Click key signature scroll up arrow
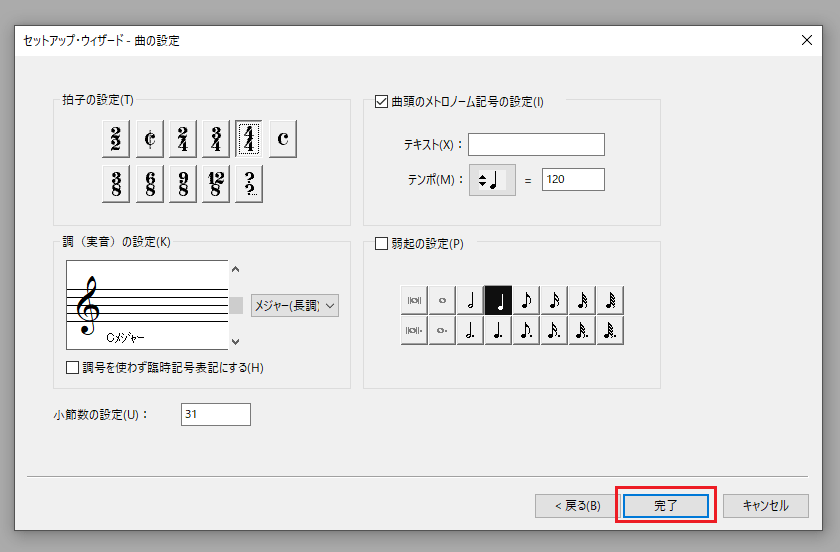The height and width of the screenshot is (552, 840). (236, 269)
